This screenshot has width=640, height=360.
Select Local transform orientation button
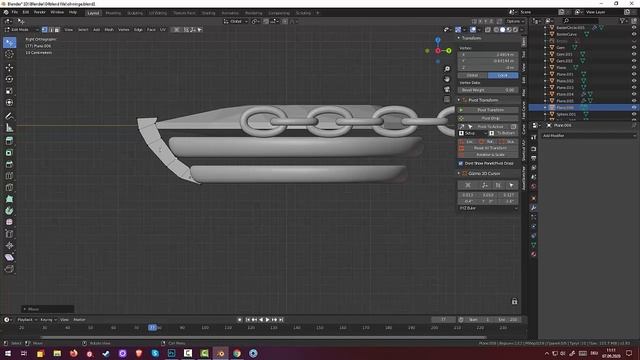(503, 76)
